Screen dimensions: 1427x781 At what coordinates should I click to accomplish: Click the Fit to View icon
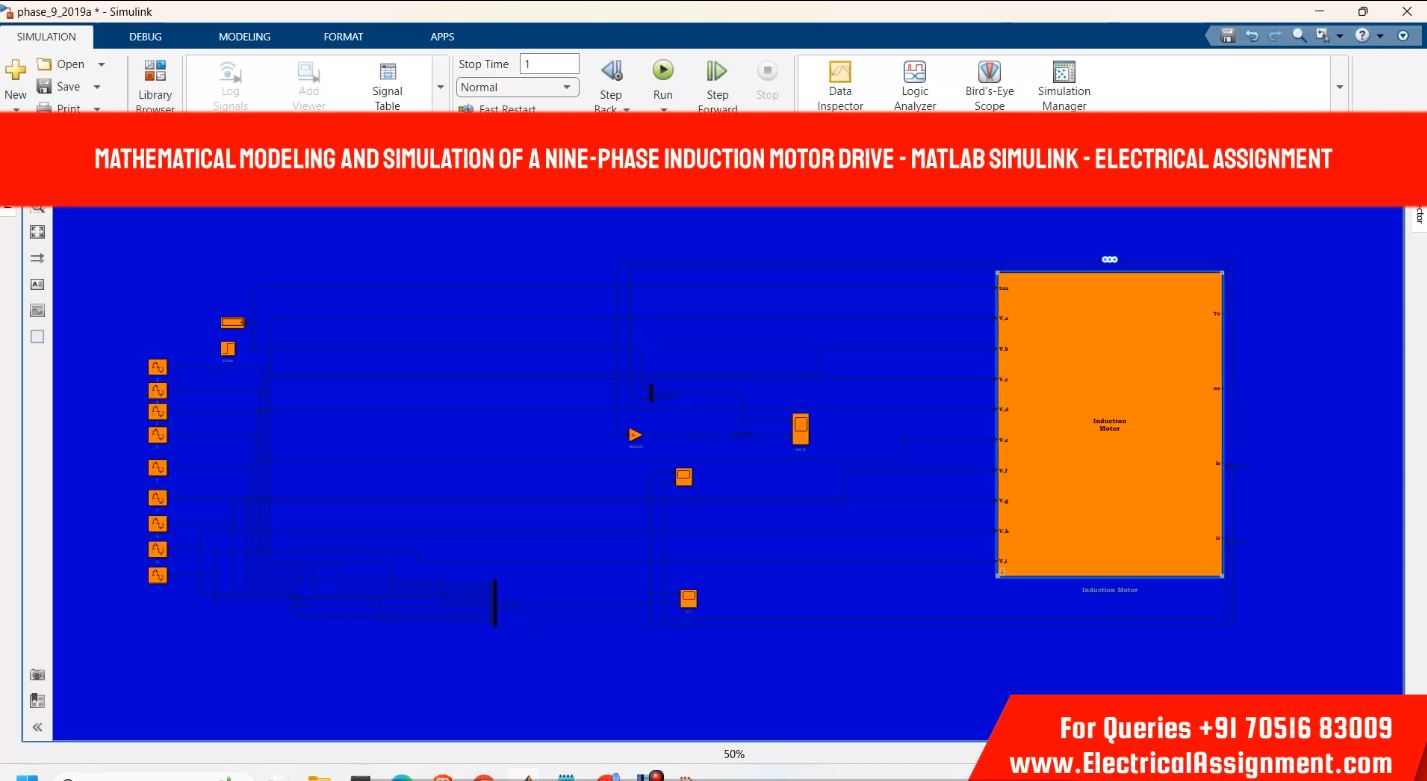[x=37, y=232]
